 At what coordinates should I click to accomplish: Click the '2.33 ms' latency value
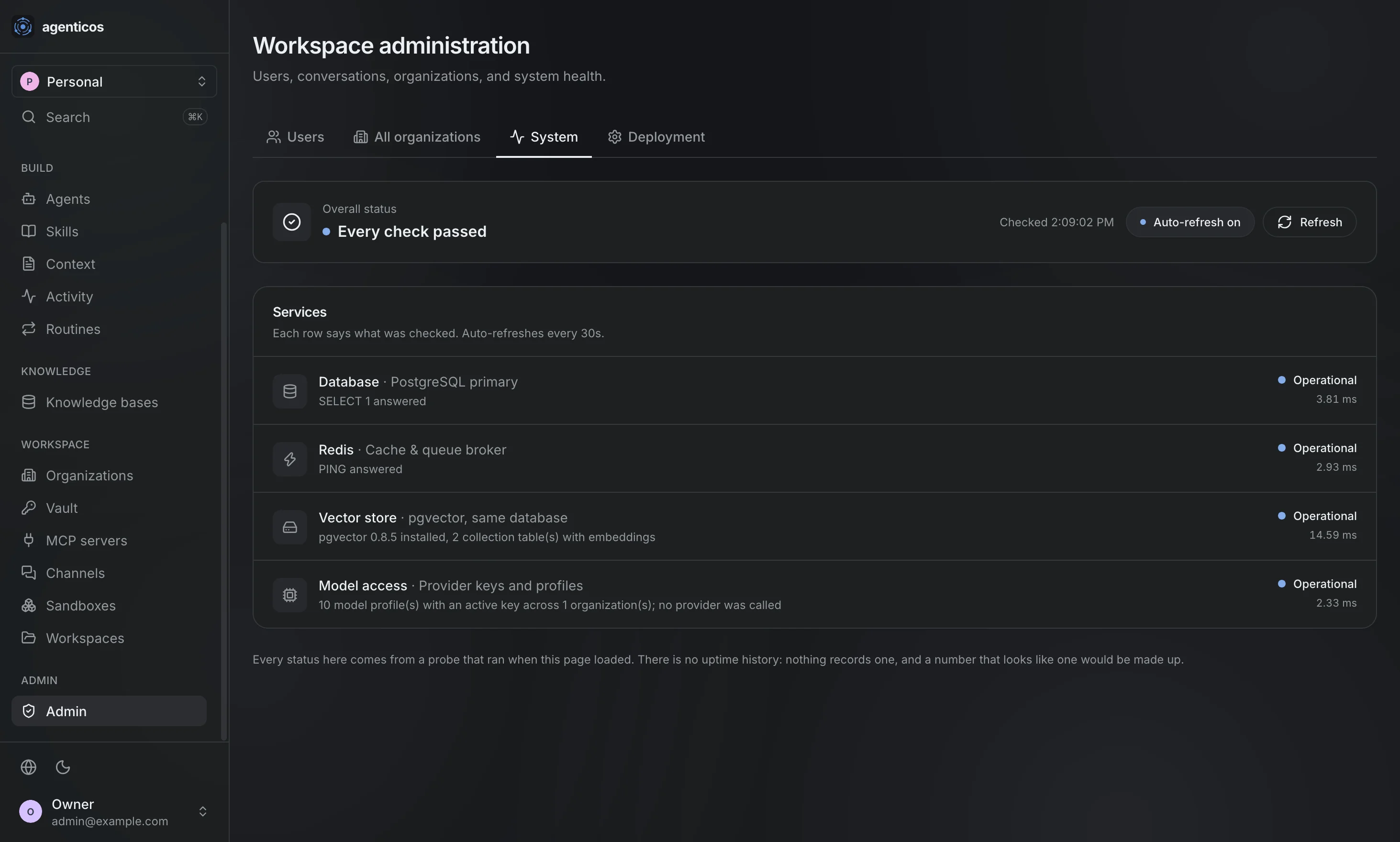click(1336, 603)
